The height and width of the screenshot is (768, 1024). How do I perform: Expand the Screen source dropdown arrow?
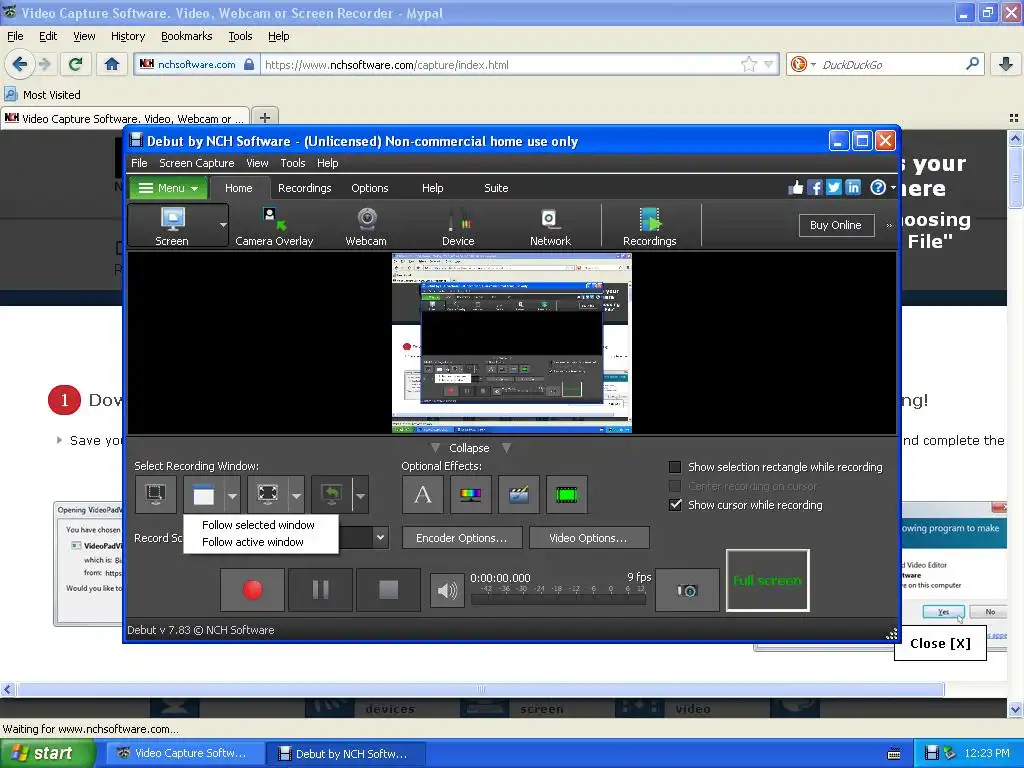click(223, 225)
